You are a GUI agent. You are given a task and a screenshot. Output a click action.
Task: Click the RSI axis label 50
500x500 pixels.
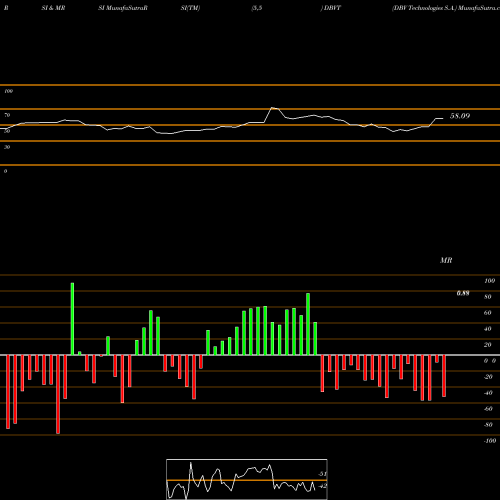pyautogui.click(x=7, y=131)
